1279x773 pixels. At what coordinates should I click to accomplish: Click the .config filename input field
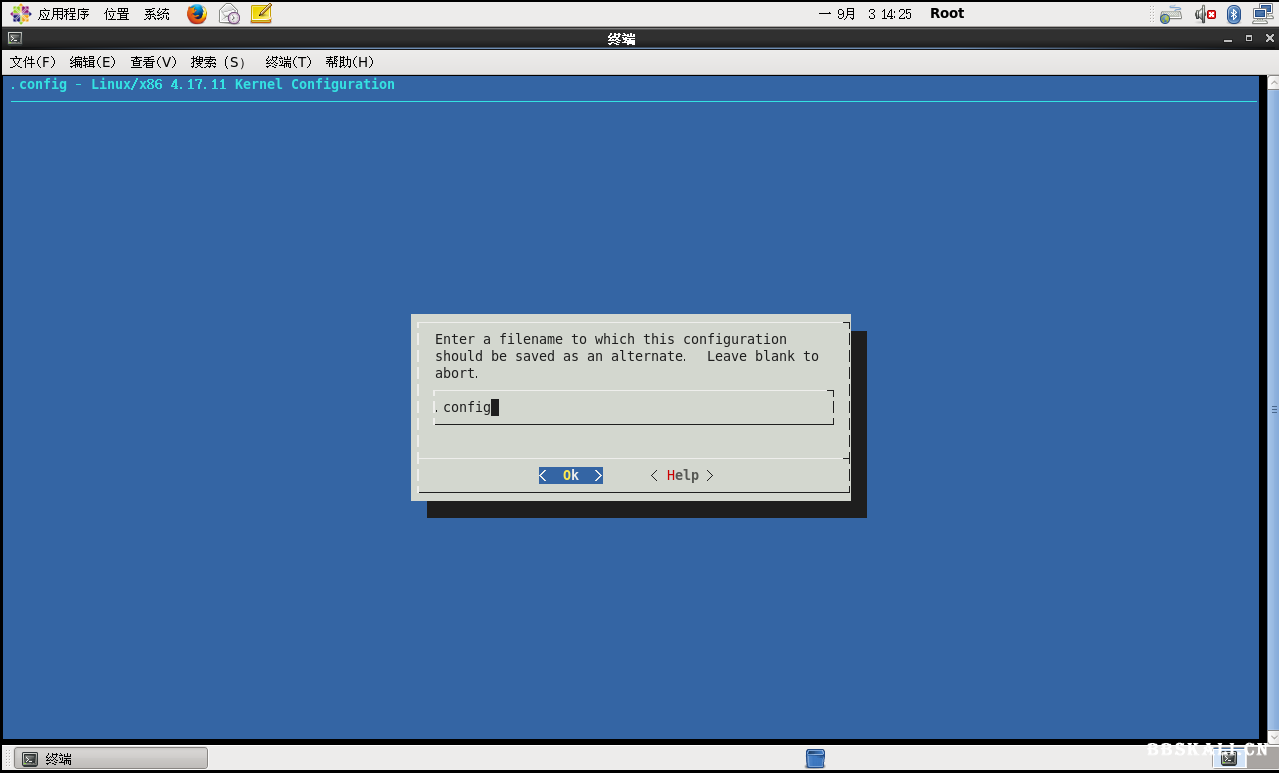[630, 407]
